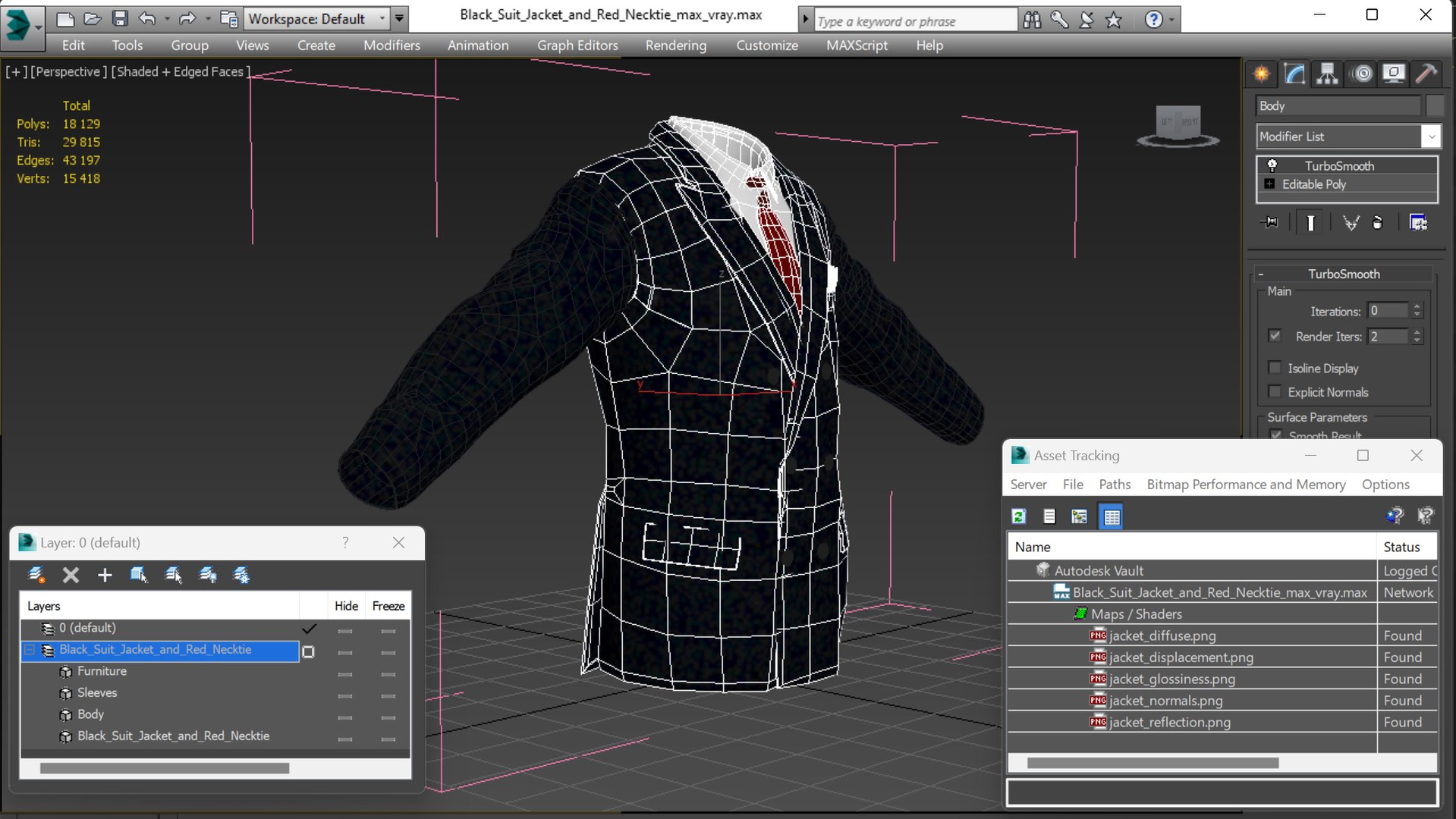This screenshot has width=1456, height=819.
Task: Click the Pin Stack icon
Action: pos(1269,222)
